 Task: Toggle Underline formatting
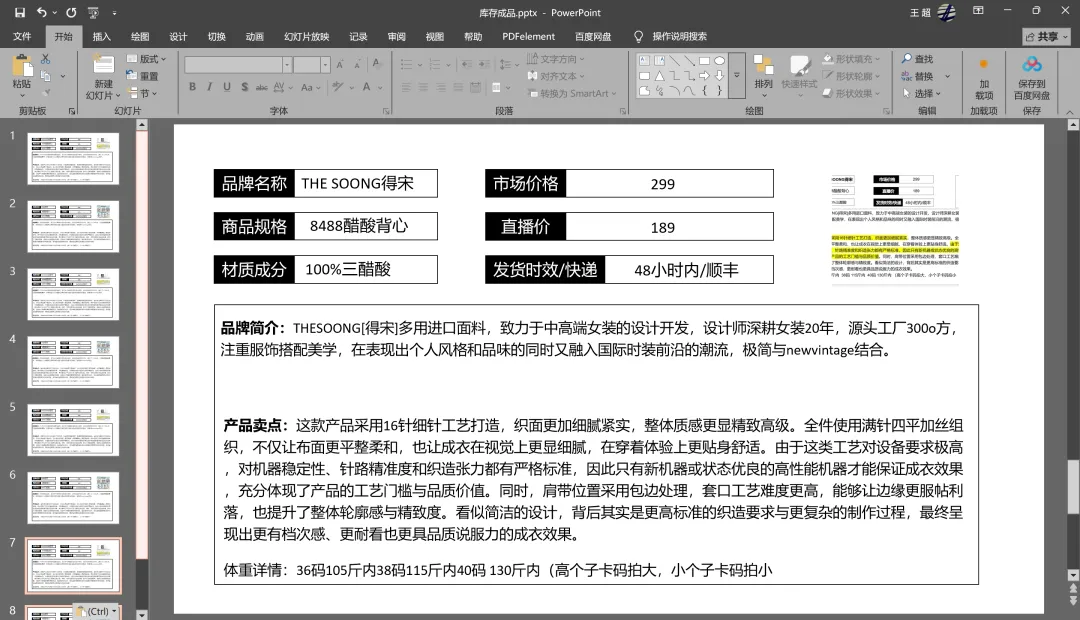(x=227, y=87)
